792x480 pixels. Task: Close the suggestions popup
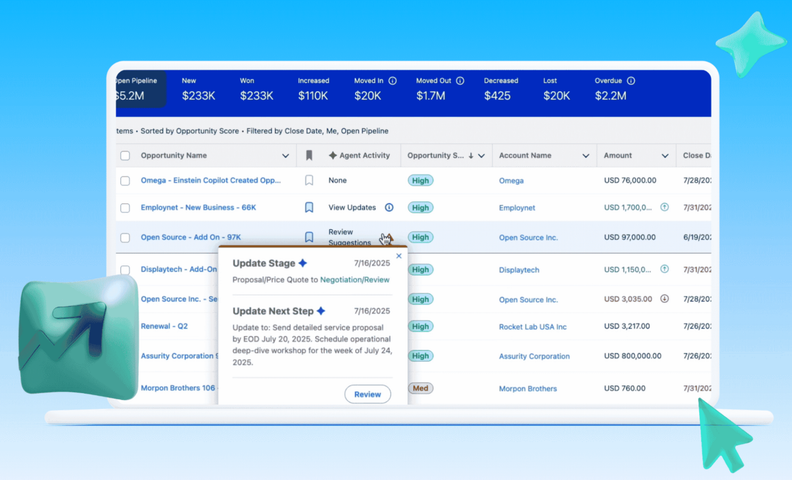pos(399,256)
